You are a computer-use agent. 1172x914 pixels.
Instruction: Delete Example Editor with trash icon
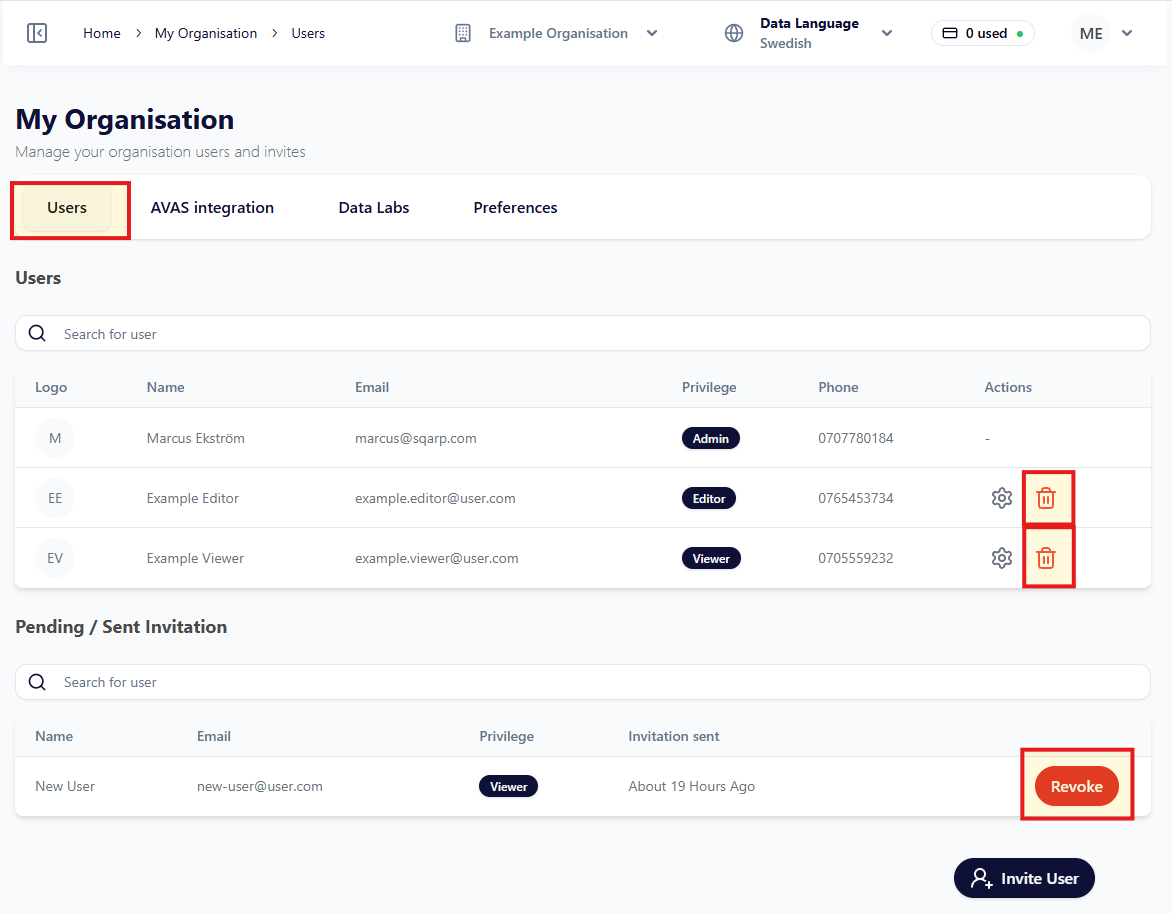click(1046, 498)
